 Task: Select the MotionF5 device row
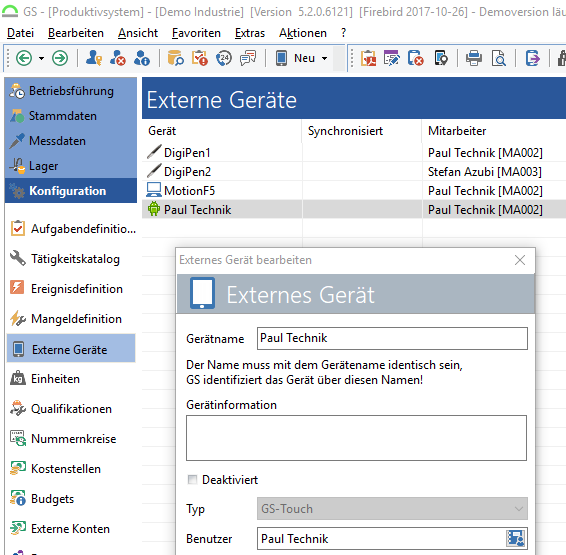tap(354, 191)
